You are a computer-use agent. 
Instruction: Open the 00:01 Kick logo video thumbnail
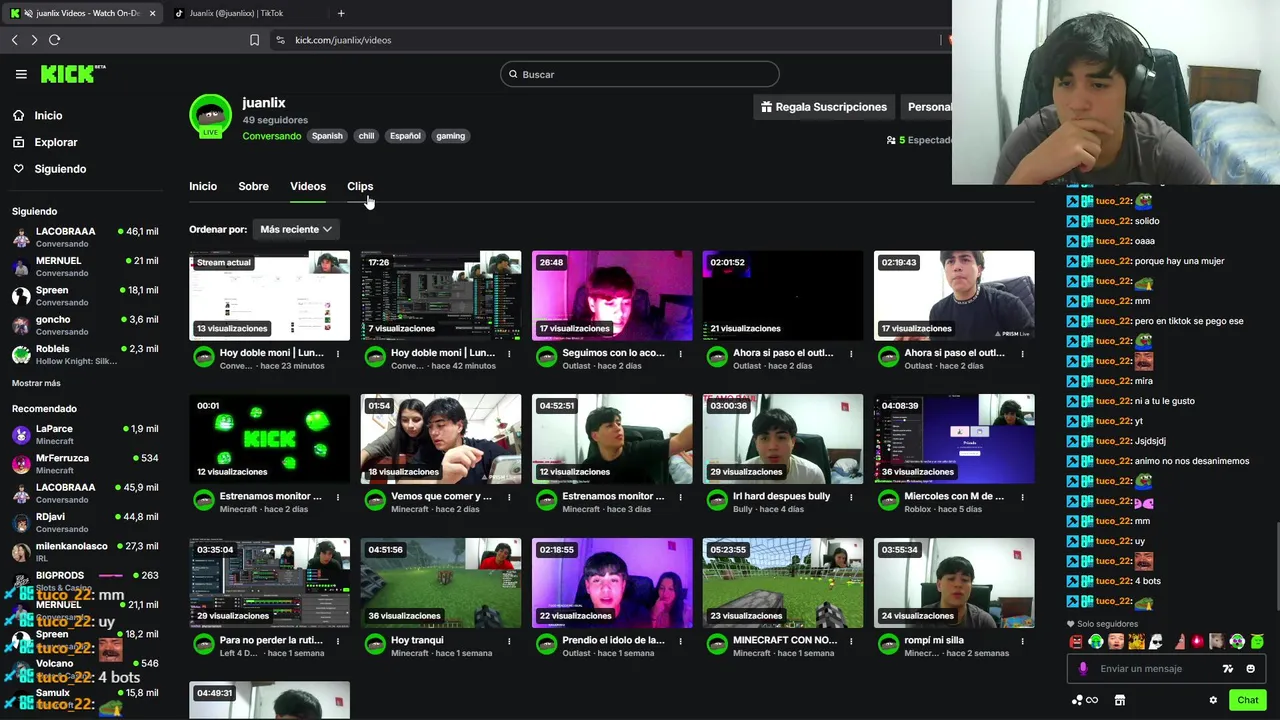pyautogui.click(x=269, y=439)
